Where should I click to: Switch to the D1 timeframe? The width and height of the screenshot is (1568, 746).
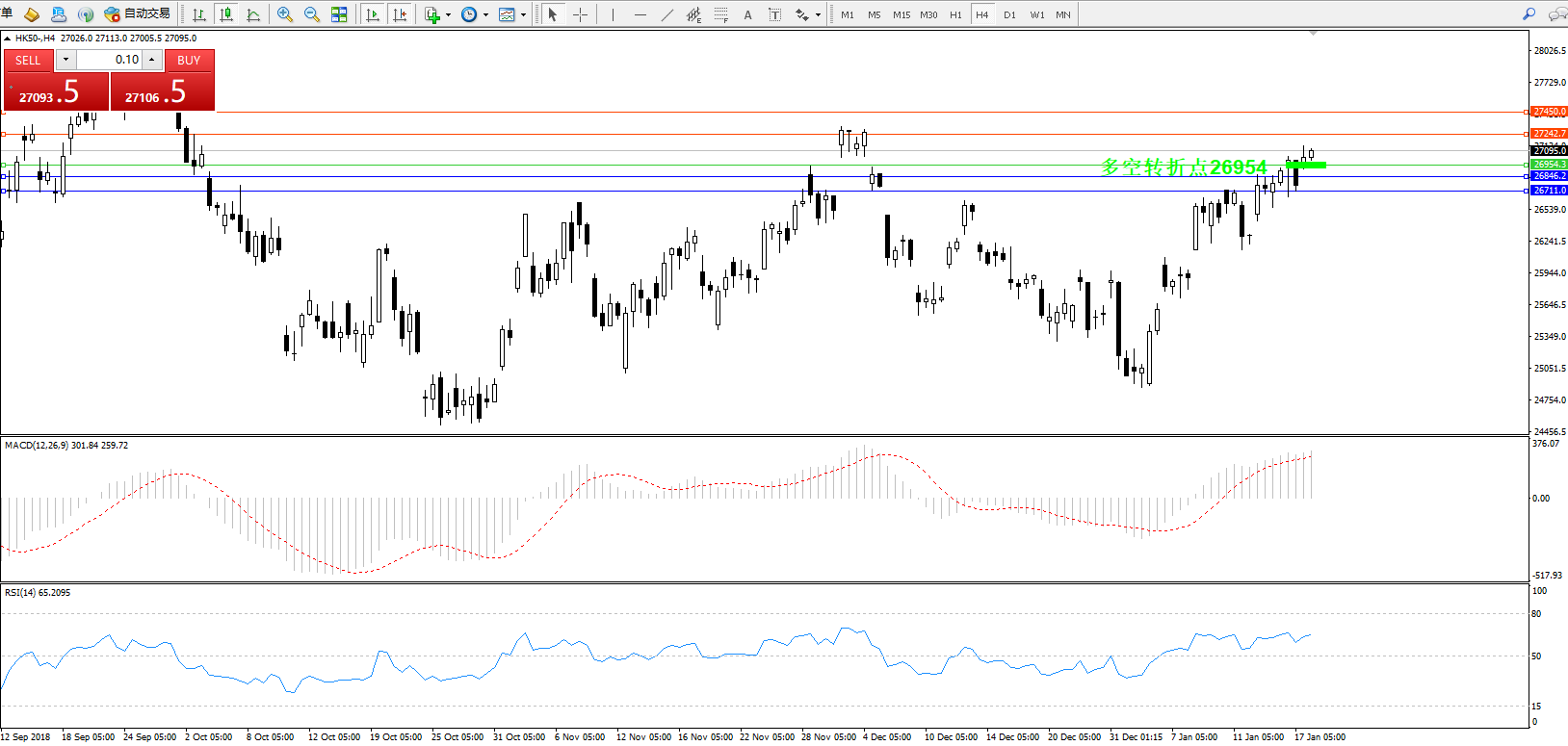pos(1009,14)
